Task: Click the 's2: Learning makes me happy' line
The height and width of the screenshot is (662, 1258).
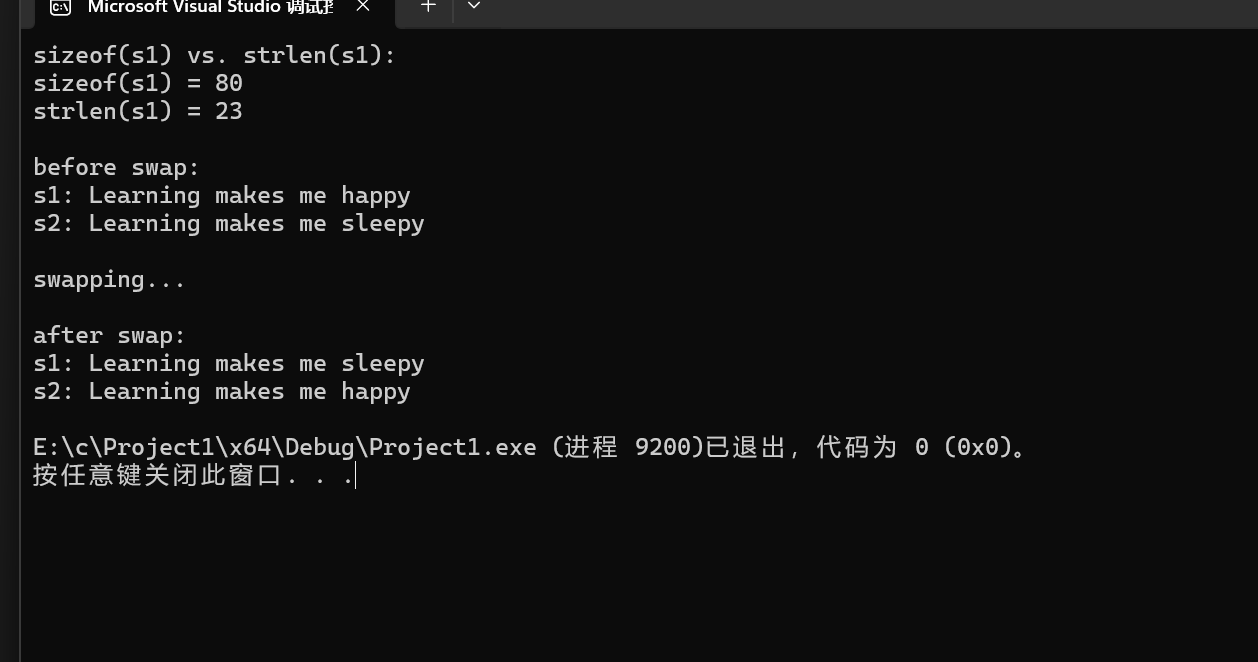Action: [222, 391]
